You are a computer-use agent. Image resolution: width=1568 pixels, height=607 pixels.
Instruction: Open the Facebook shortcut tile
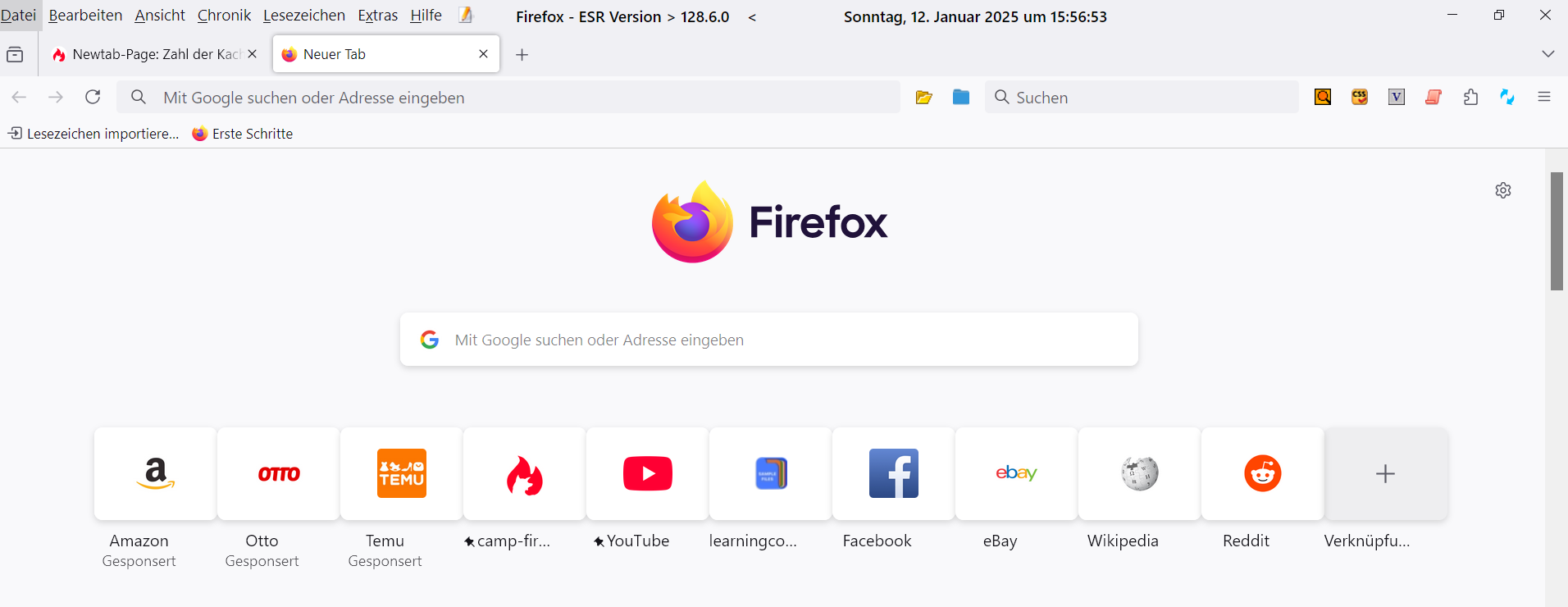click(x=894, y=473)
